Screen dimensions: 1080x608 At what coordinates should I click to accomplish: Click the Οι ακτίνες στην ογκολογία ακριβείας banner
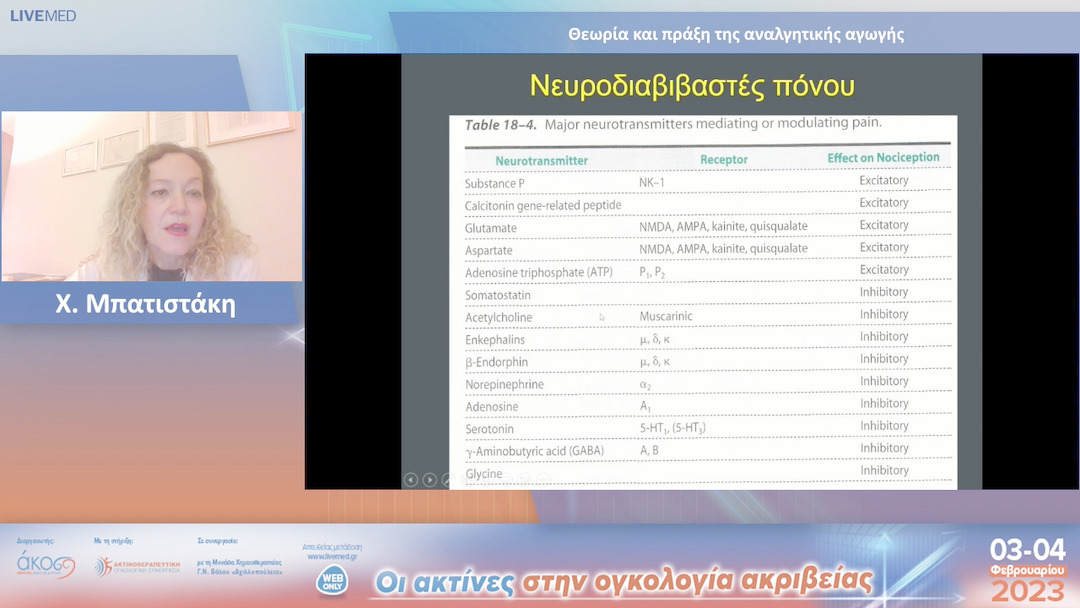point(624,581)
